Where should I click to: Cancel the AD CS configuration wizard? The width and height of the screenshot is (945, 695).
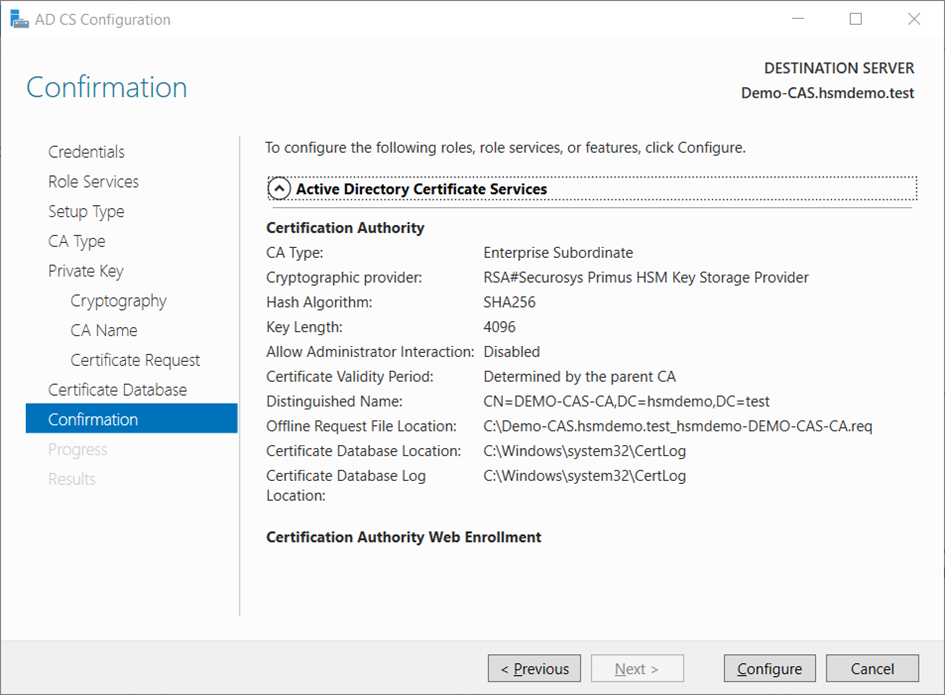tap(872, 669)
